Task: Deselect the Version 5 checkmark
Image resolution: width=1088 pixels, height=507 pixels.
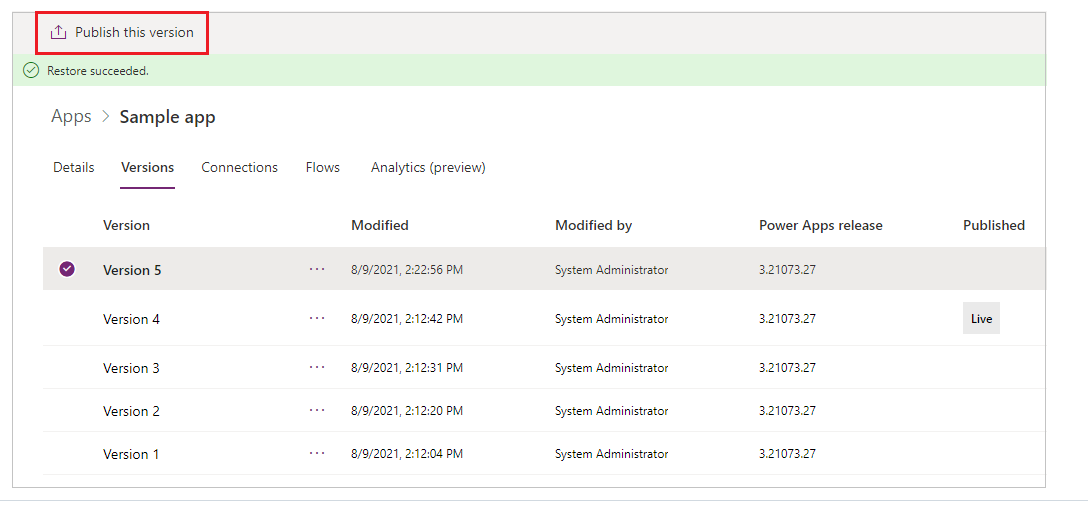Action: click(x=67, y=269)
